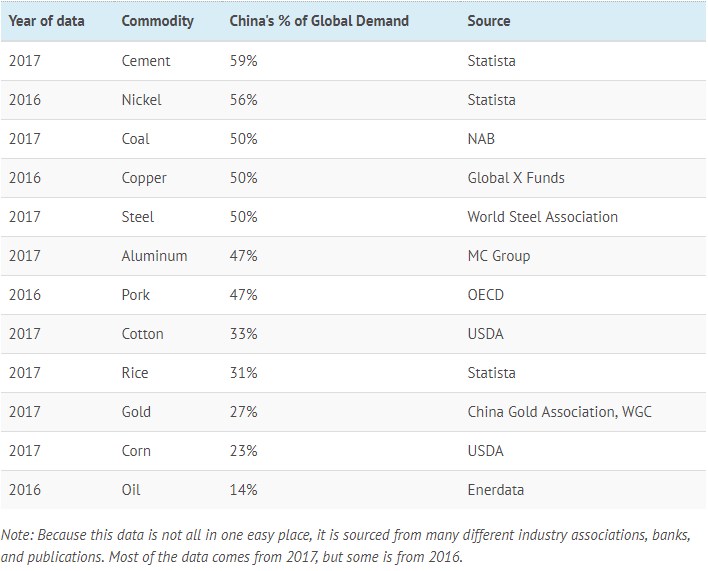
Task: Click the Aluminum commodity cell
Action: pos(154,256)
